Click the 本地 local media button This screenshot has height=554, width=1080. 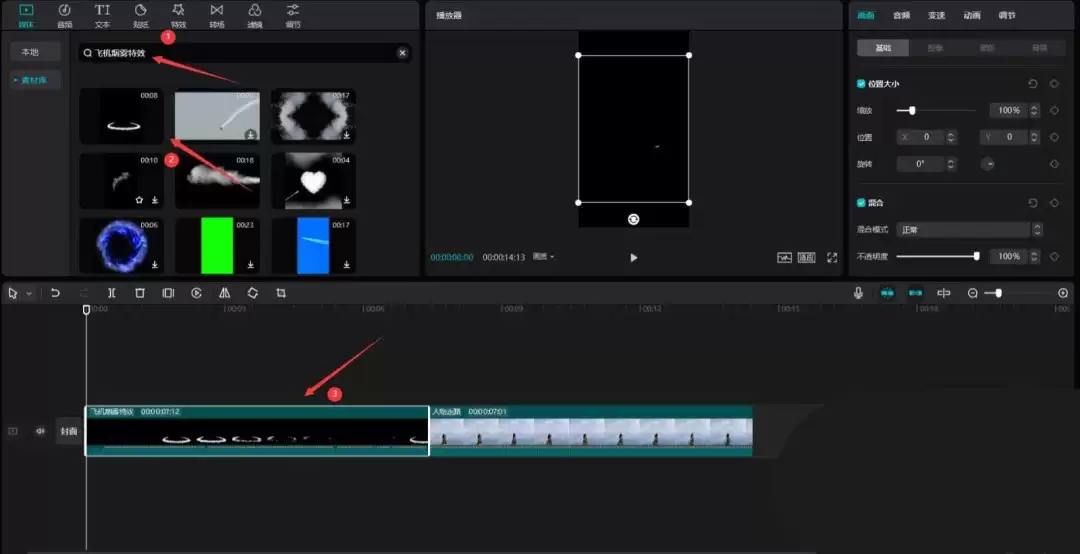point(31,51)
